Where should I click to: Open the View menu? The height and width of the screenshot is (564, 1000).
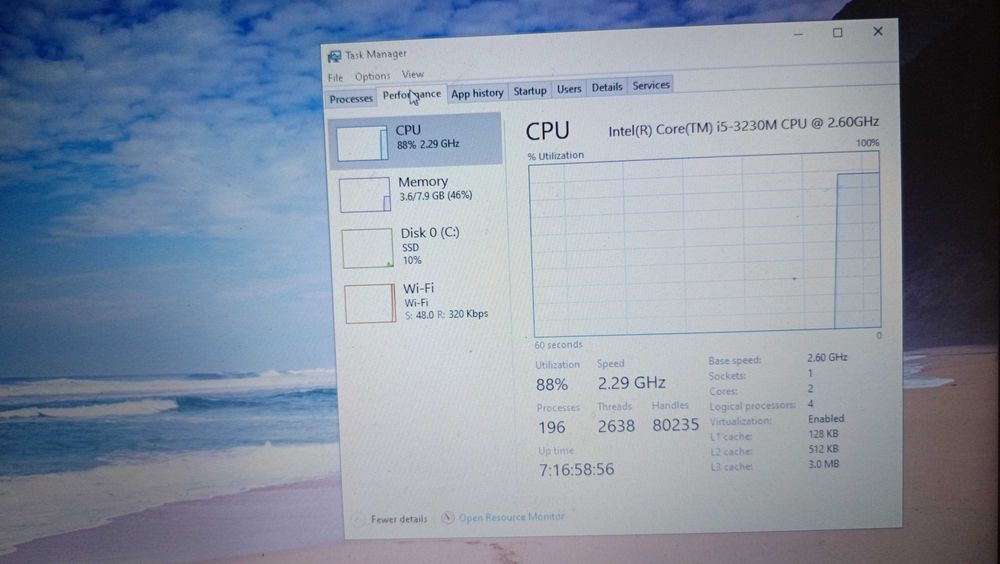413,75
